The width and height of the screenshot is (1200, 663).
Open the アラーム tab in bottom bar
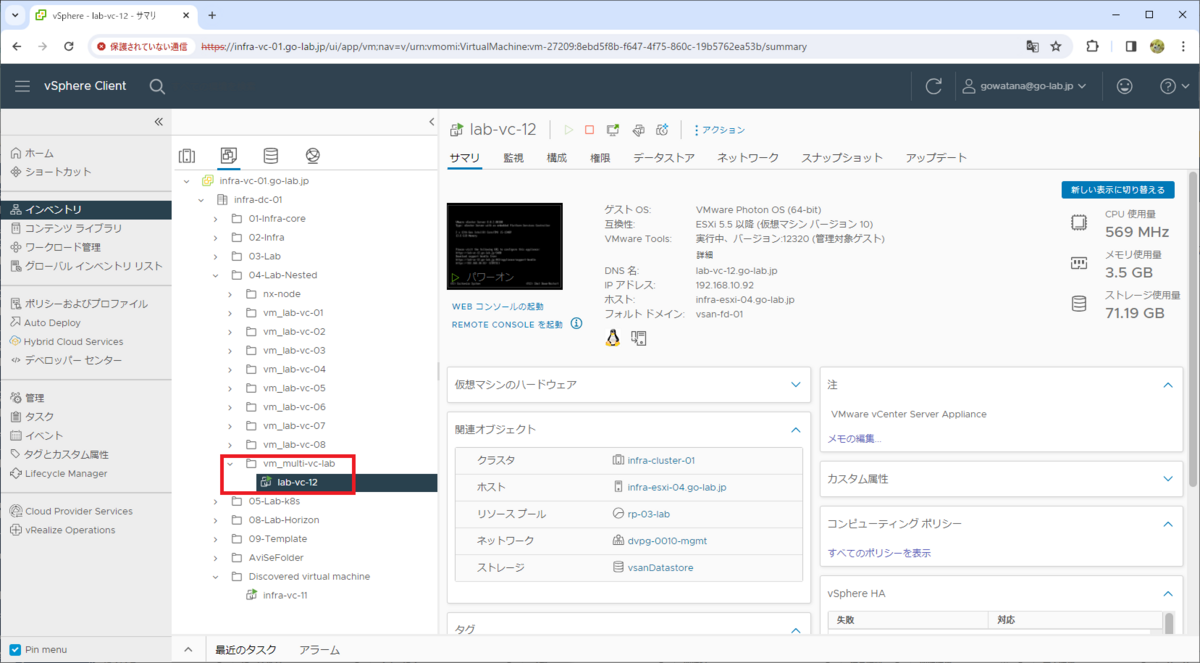(x=319, y=650)
